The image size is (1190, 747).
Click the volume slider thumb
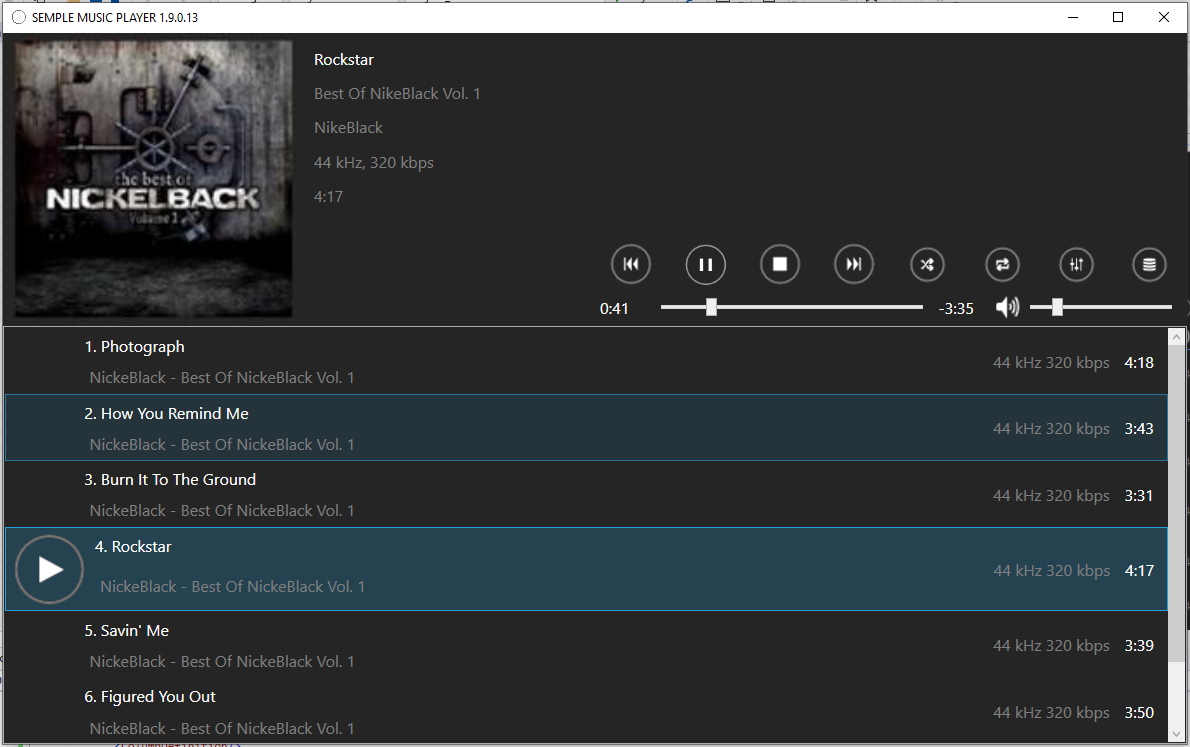pyautogui.click(x=1057, y=307)
